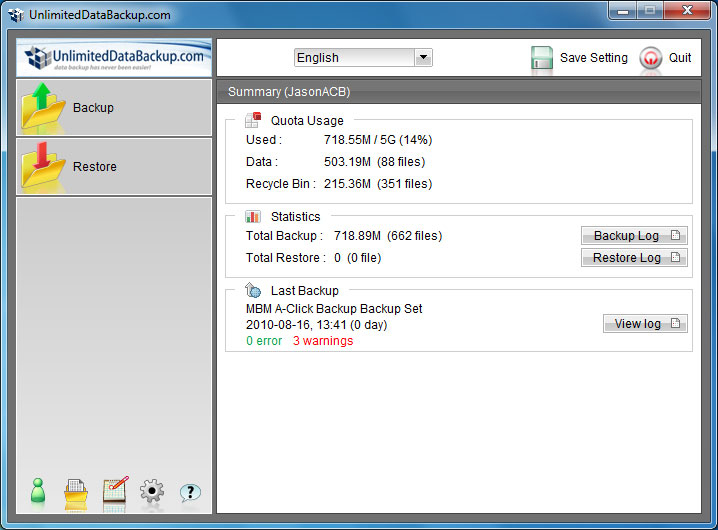The width and height of the screenshot is (718, 530).
Task: Click '2010-08-16, 13:41 (0 day)' date
Action: click(x=316, y=325)
